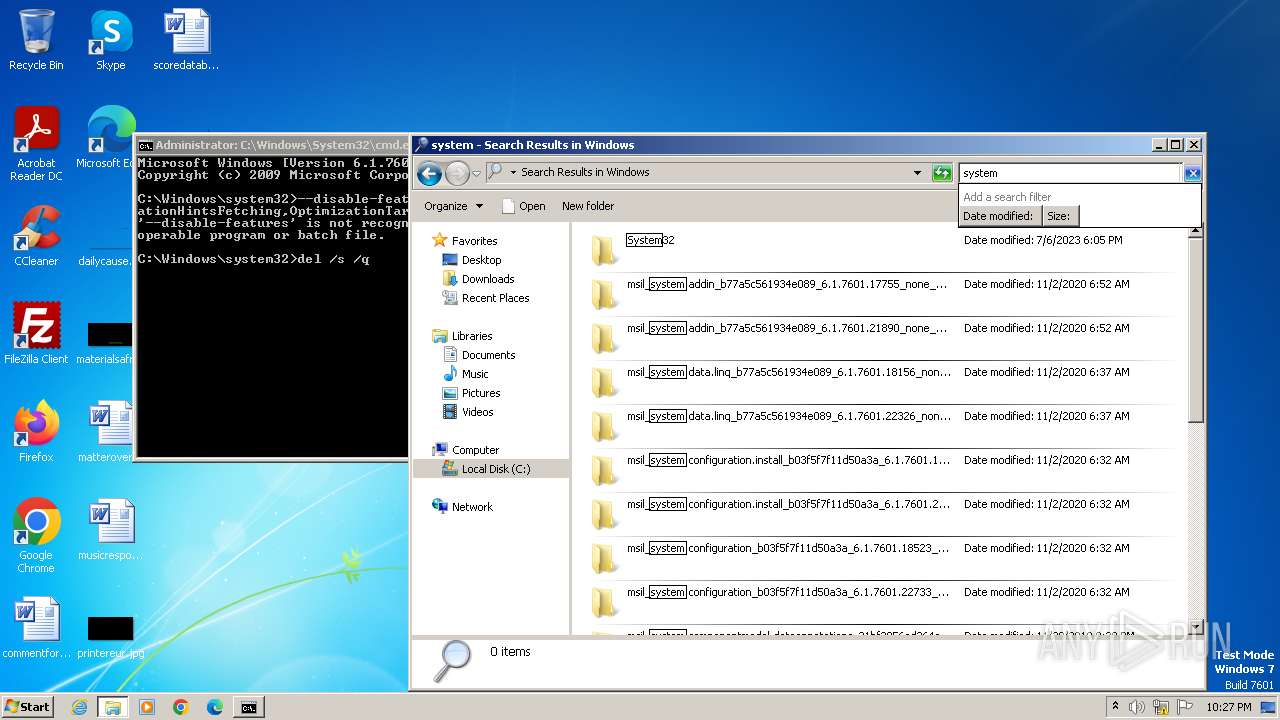This screenshot has height=720, width=1280.
Task: Select Network in the navigation pane
Action: (x=472, y=507)
